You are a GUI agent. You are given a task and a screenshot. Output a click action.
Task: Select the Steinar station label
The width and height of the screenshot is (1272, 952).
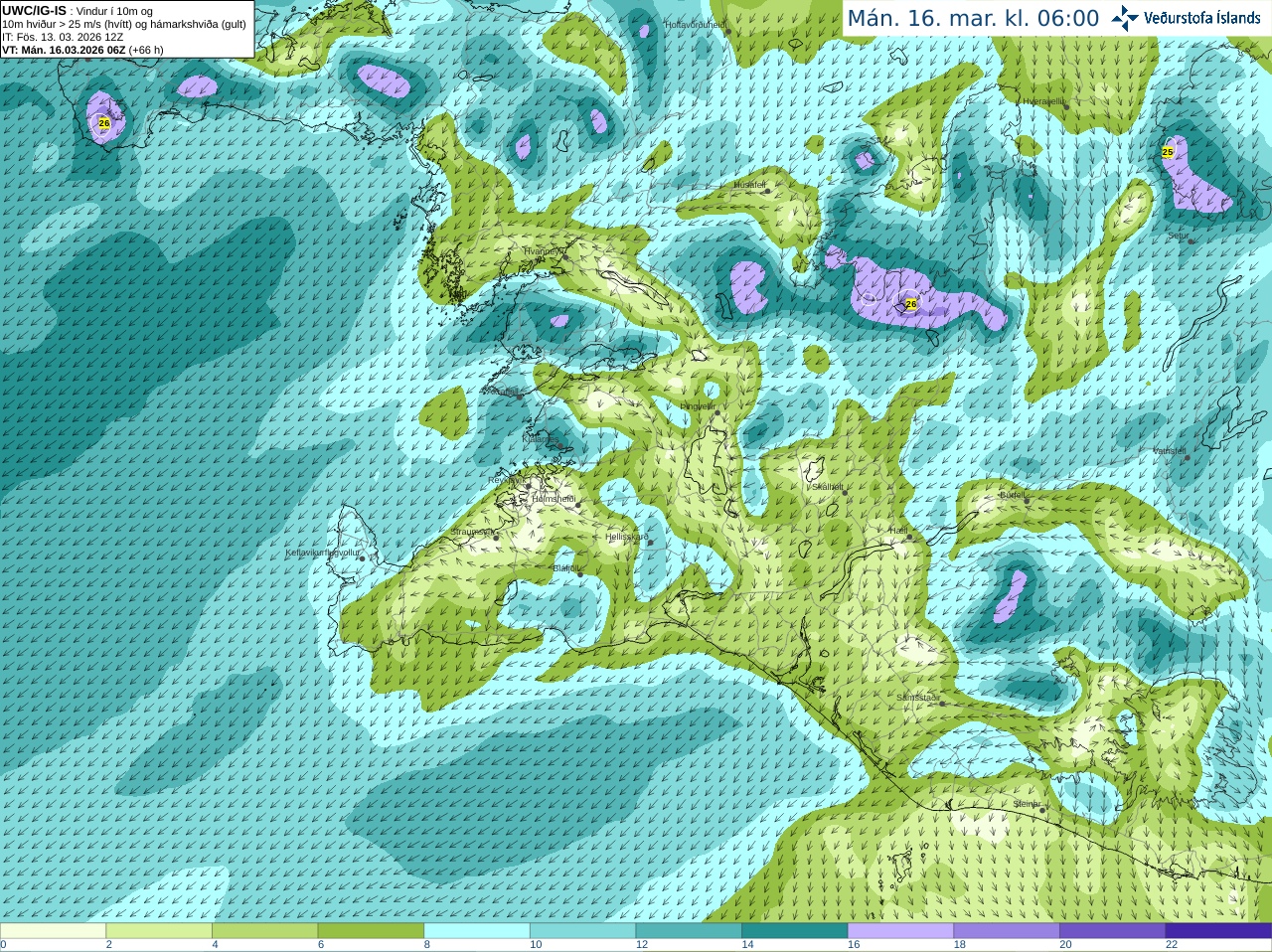[x=1027, y=804]
